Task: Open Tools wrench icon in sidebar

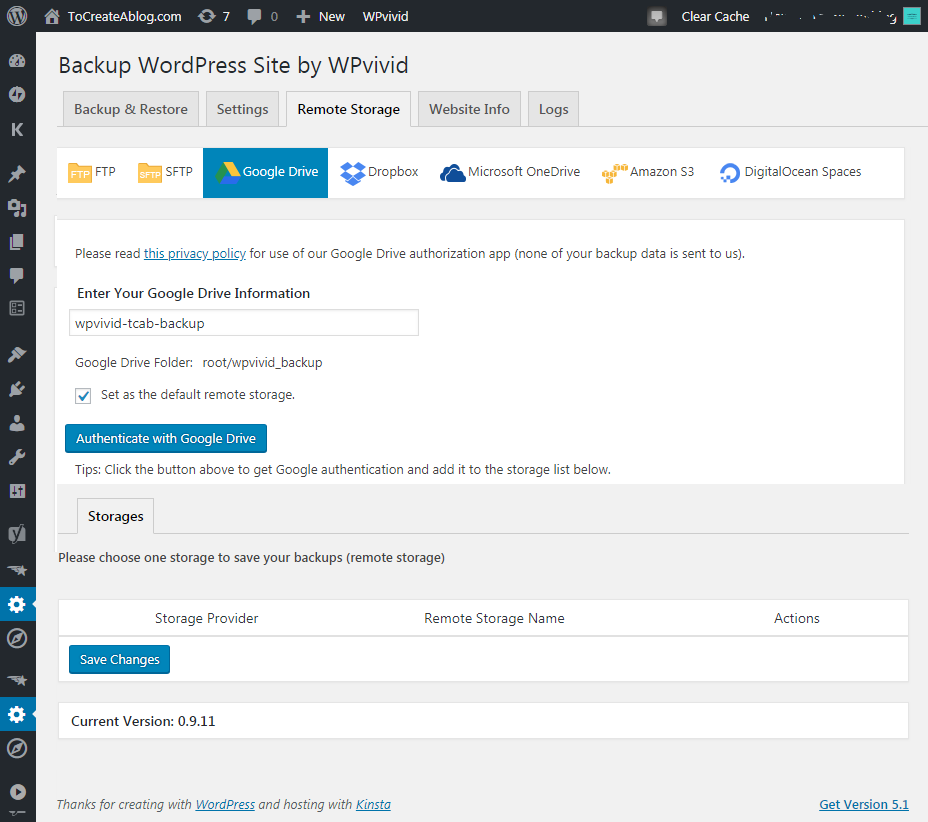Action: (17, 457)
